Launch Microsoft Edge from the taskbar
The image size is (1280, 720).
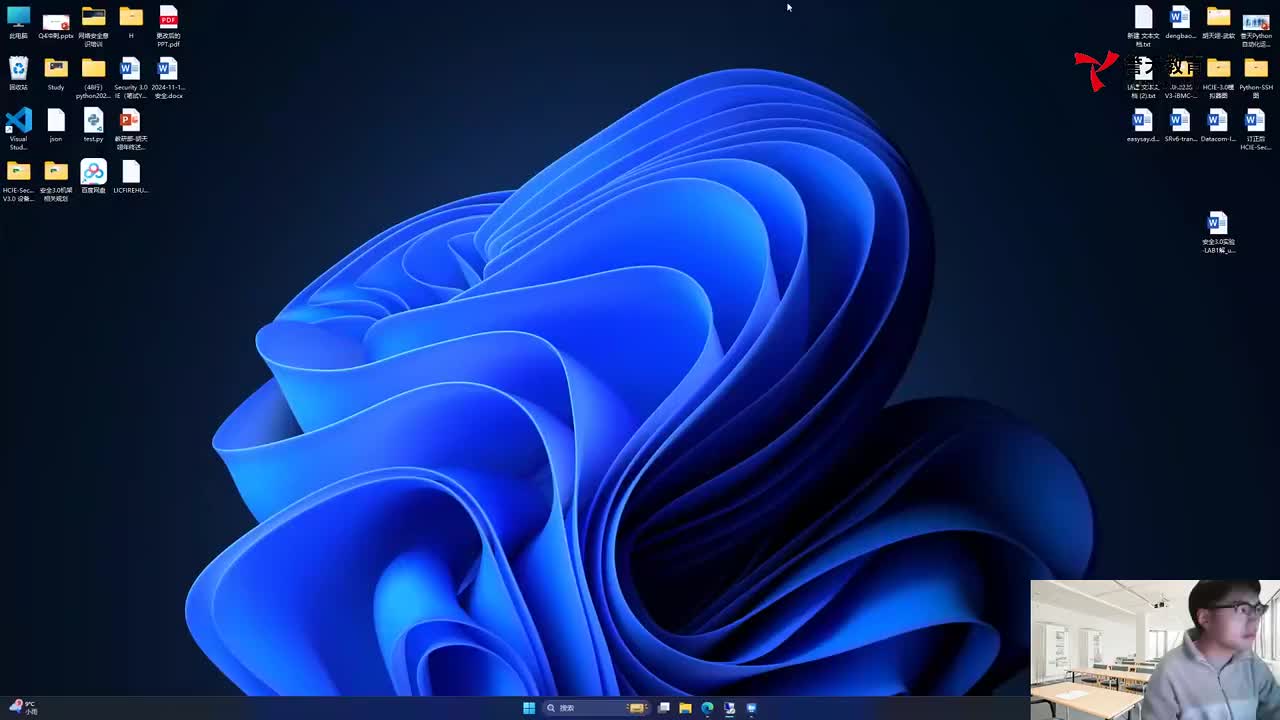(x=707, y=708)
